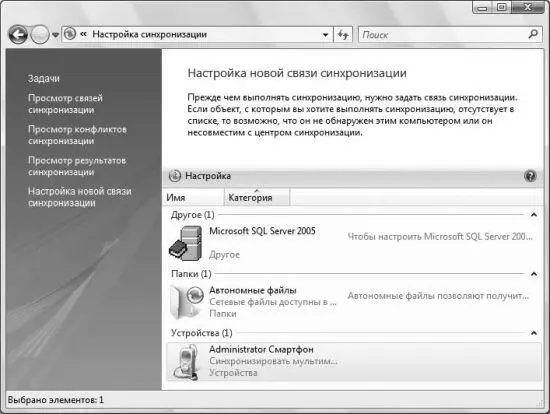The height and width of the screenshot is (414, 550).
Task: Collapse the Устройства (1) group
Action: coord(534,333)
